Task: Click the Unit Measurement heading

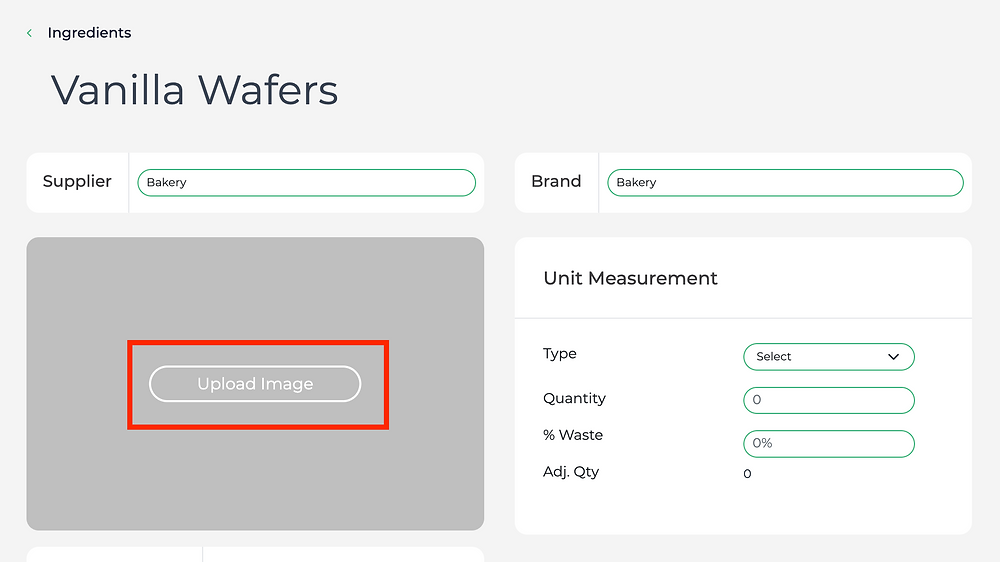Action: (x=630, y=278)
